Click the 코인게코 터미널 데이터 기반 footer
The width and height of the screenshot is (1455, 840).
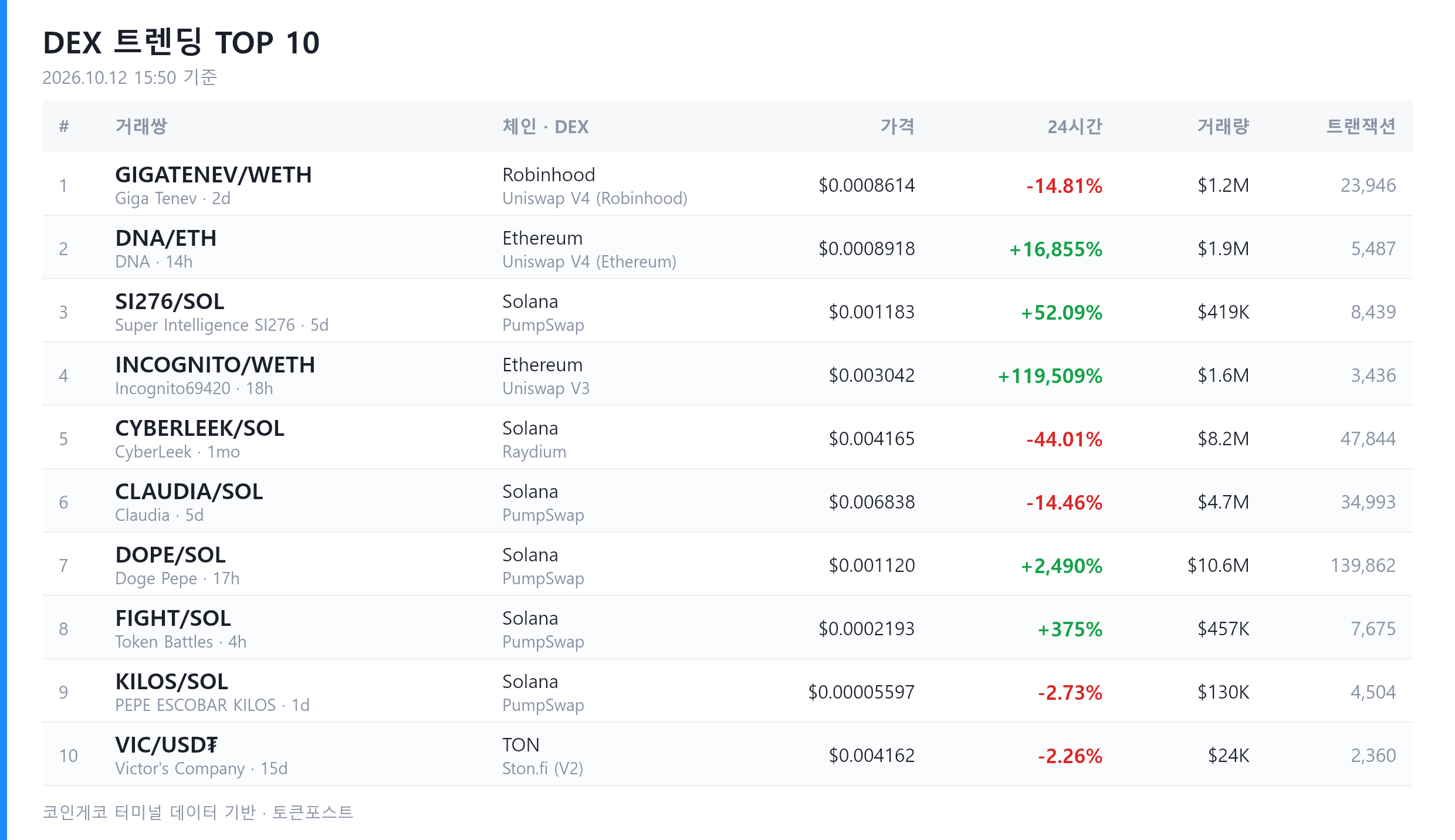tap(149, 812)
